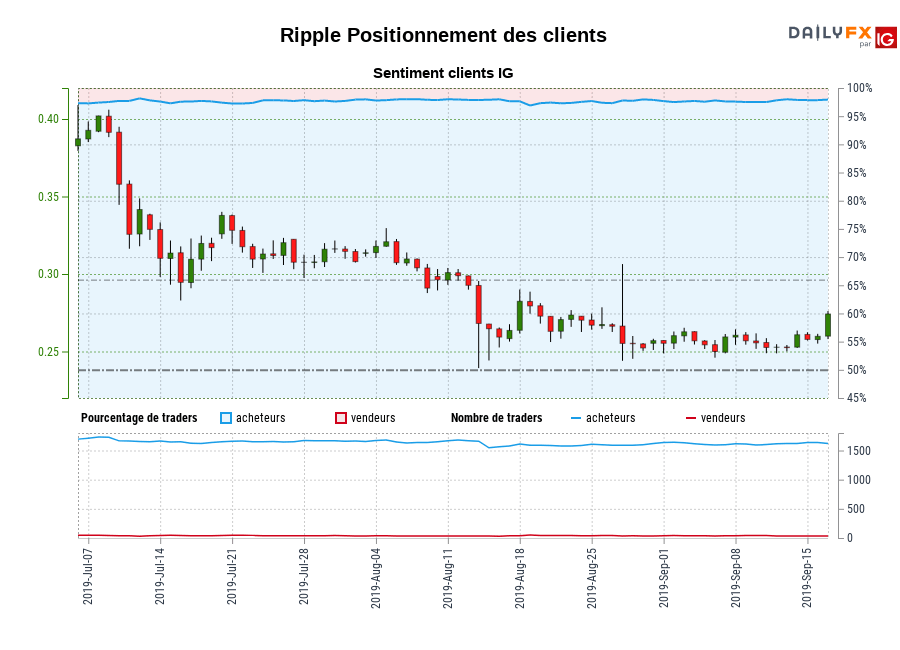
Task: Click the DailyFX logo
Action: pyautogui.click(x=830, y=34)
